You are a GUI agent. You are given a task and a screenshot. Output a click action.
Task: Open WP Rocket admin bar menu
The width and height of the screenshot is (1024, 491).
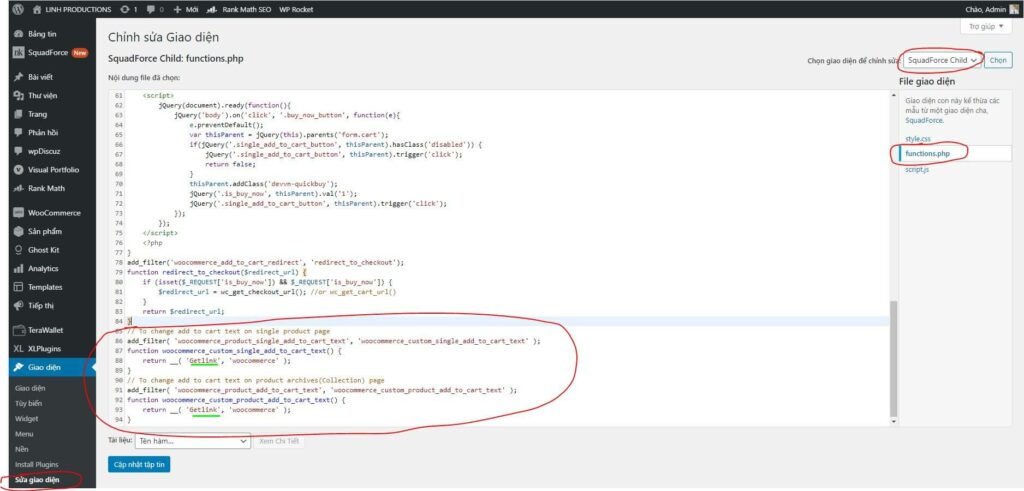click(x=296, y=9)
